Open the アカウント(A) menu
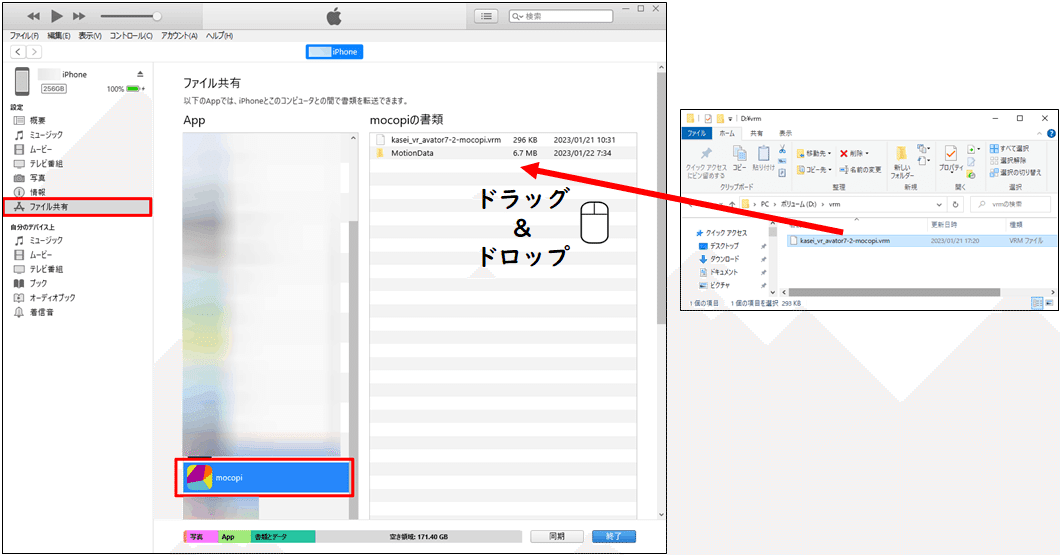Image resolution: width=1060 pixels, height=555 pixels. pos(179,36)
